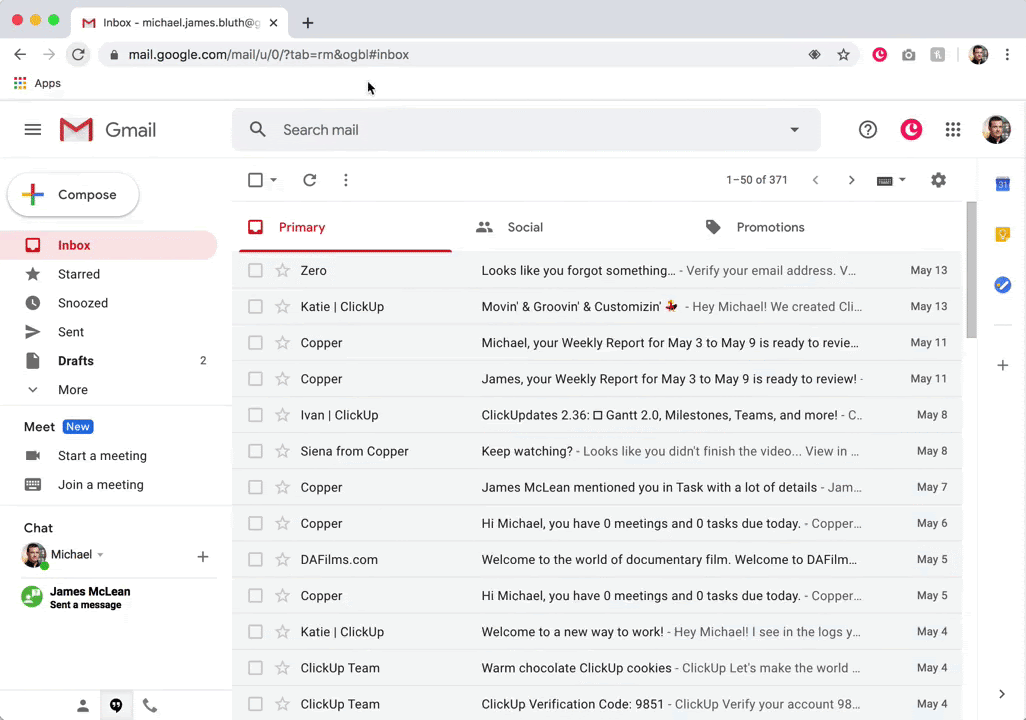Click the Compose button
Image resolution: width=1026 pixels, height=720 pixels.
[73, 195]
